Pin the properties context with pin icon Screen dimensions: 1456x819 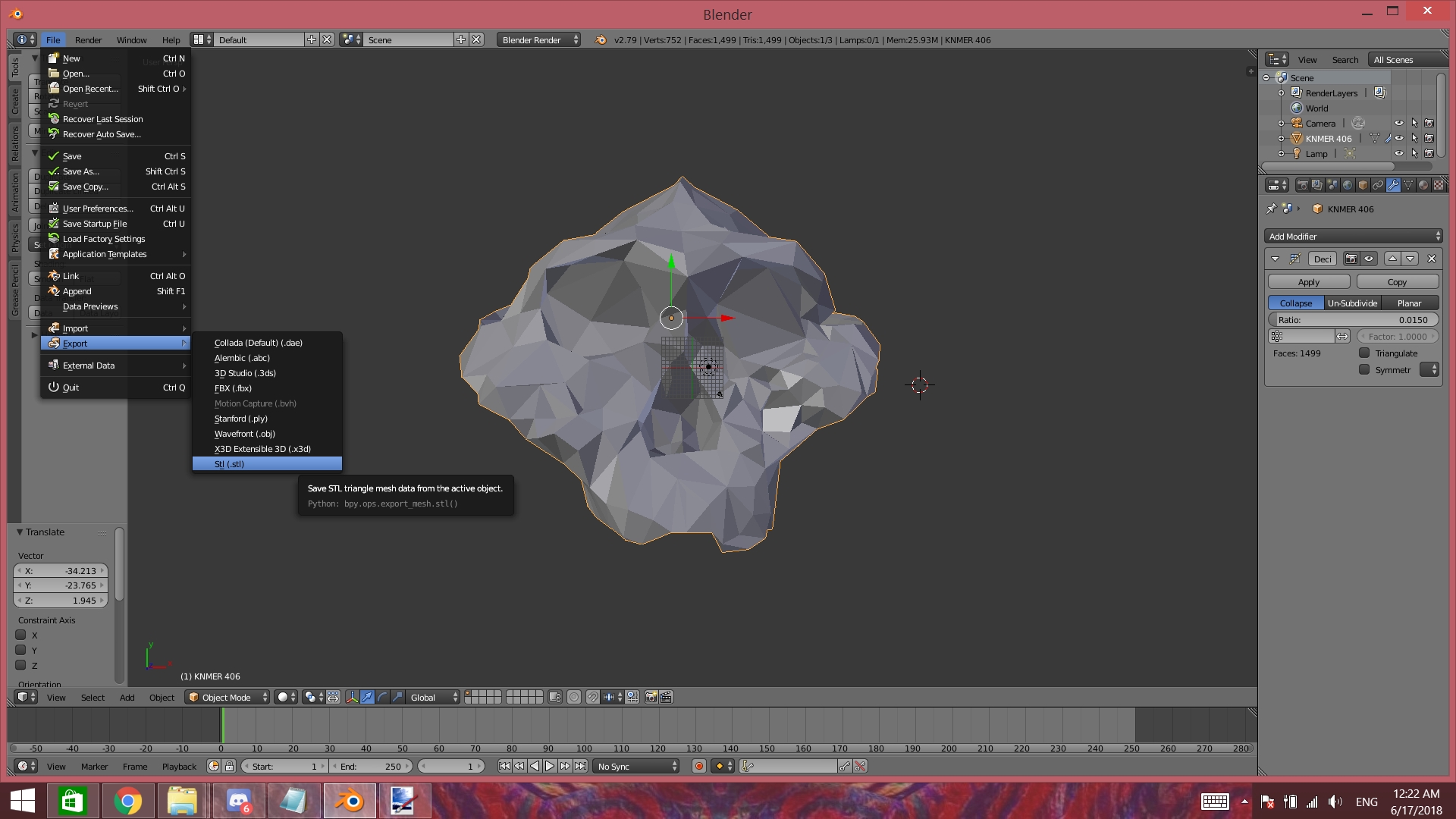click(x=1272, y=209)
